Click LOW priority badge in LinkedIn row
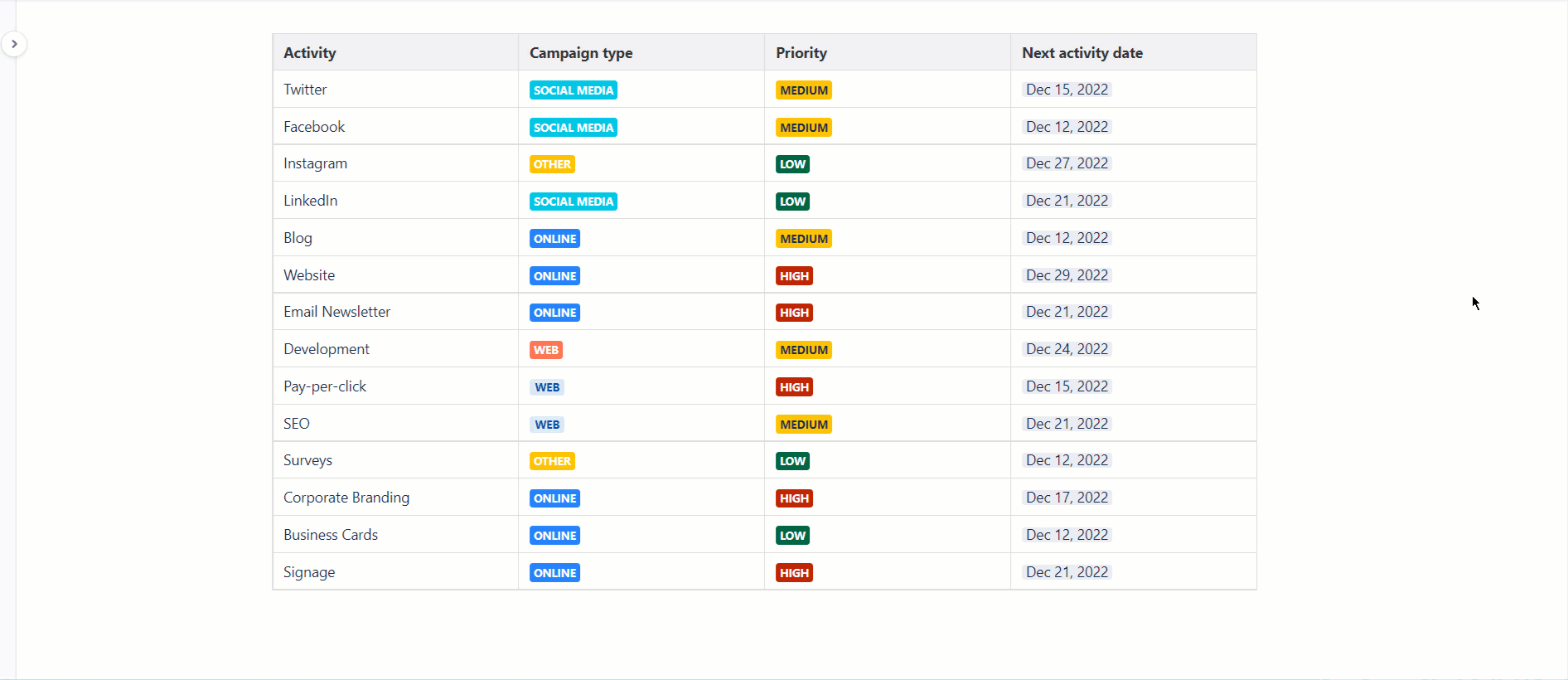 [792, 202]
